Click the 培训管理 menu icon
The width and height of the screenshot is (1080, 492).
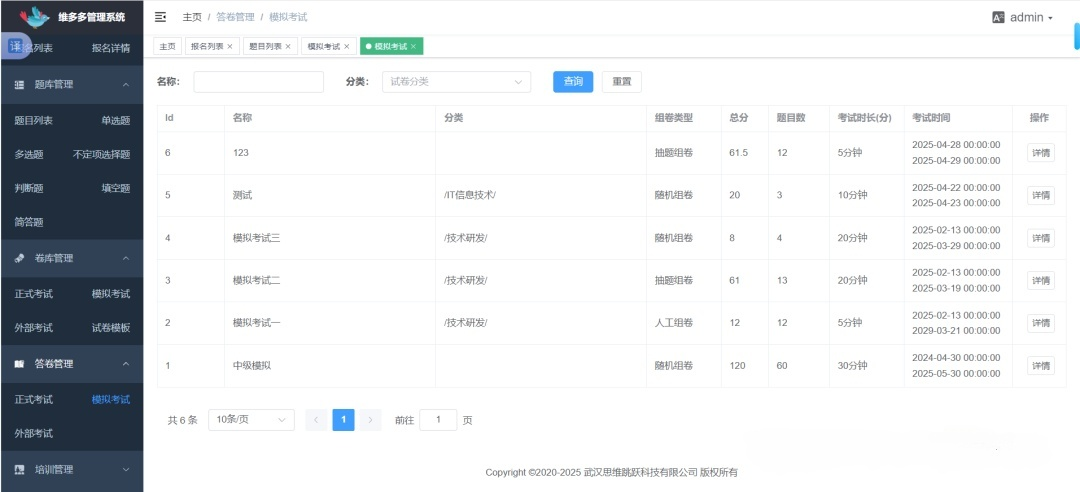point(19,470)
